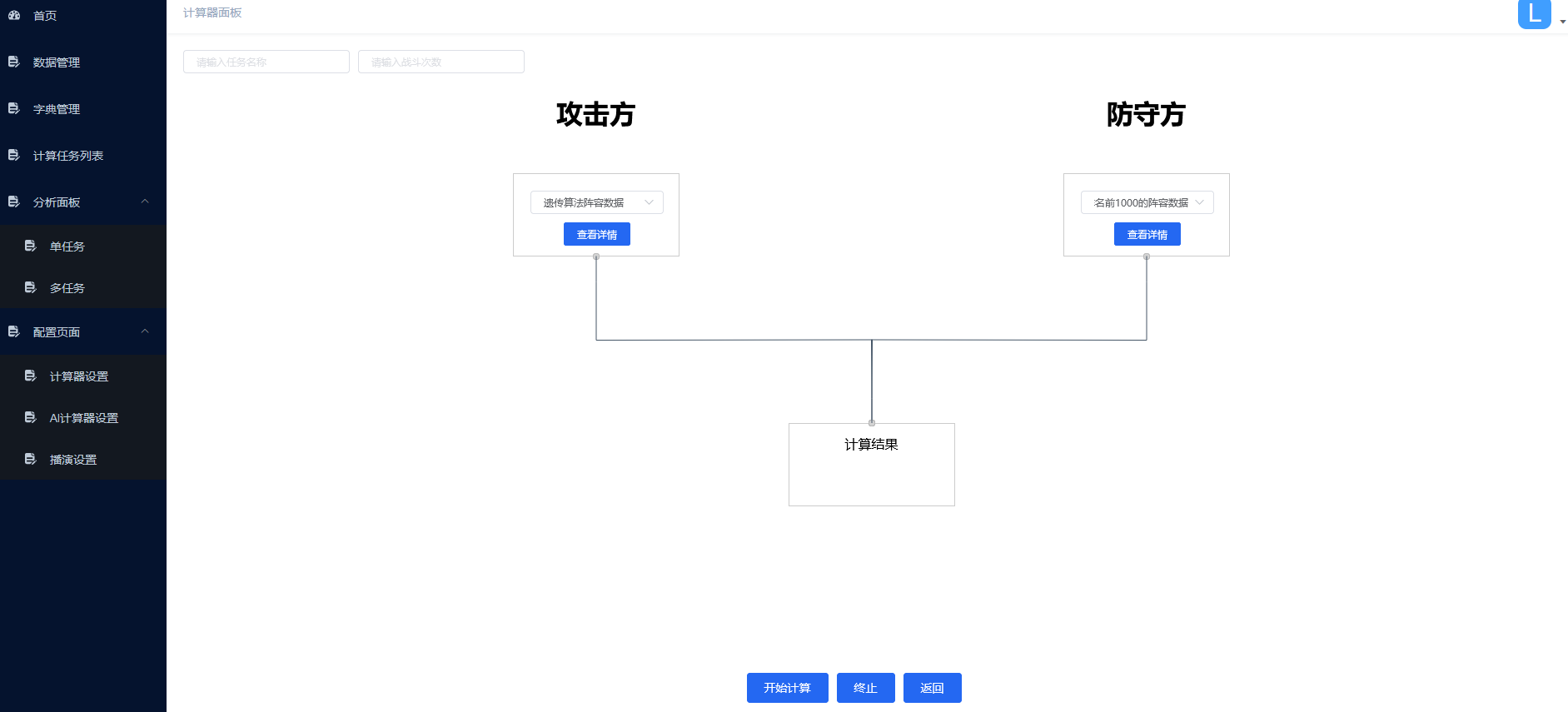Click the document icon beside 数据管理
Image resolution: width=1568 pixels, height=712 pixels.
pyautogui.click(x=14, y=62)
